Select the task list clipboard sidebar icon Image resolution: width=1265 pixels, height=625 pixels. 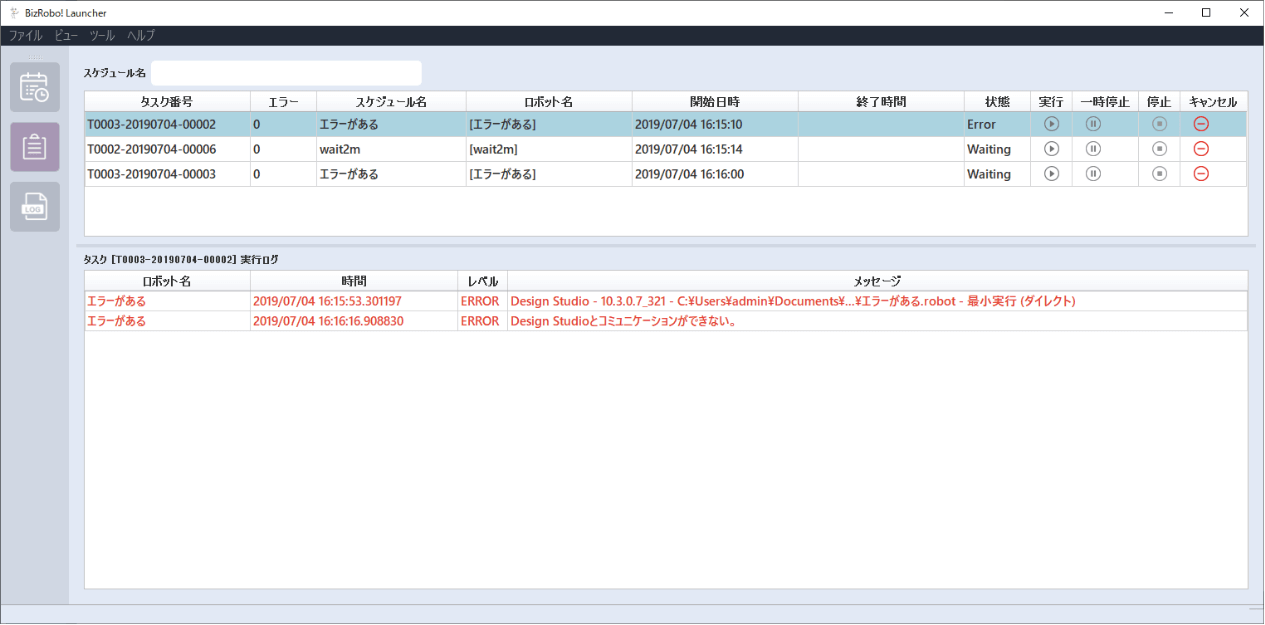pyautogui.click(x=35, y=147)
